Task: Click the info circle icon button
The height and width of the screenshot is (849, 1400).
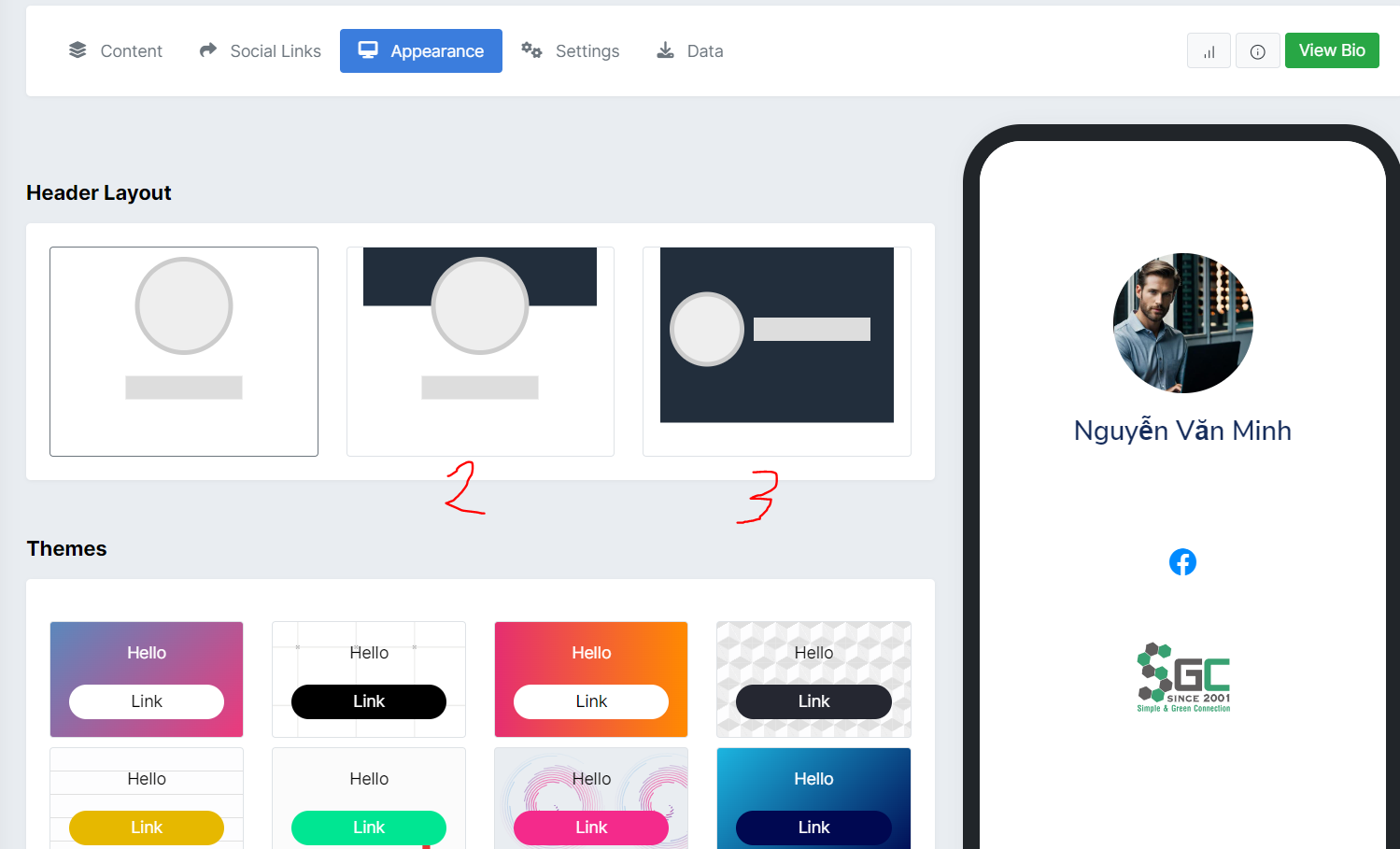Action: click(1257, 51)
